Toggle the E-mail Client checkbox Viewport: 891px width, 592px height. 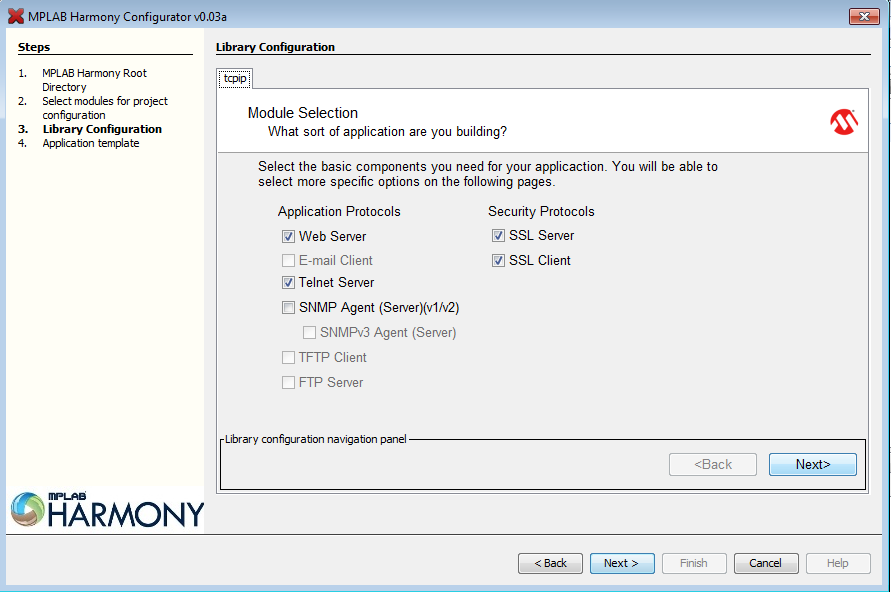tap(289, 260)
